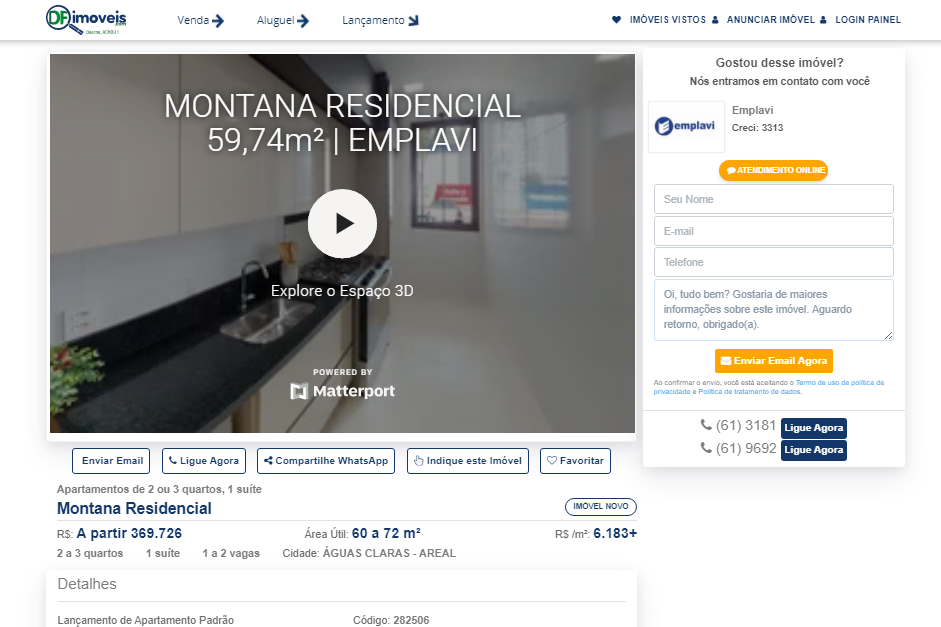Open the Venda arrow menu

[x=200, y=20]
